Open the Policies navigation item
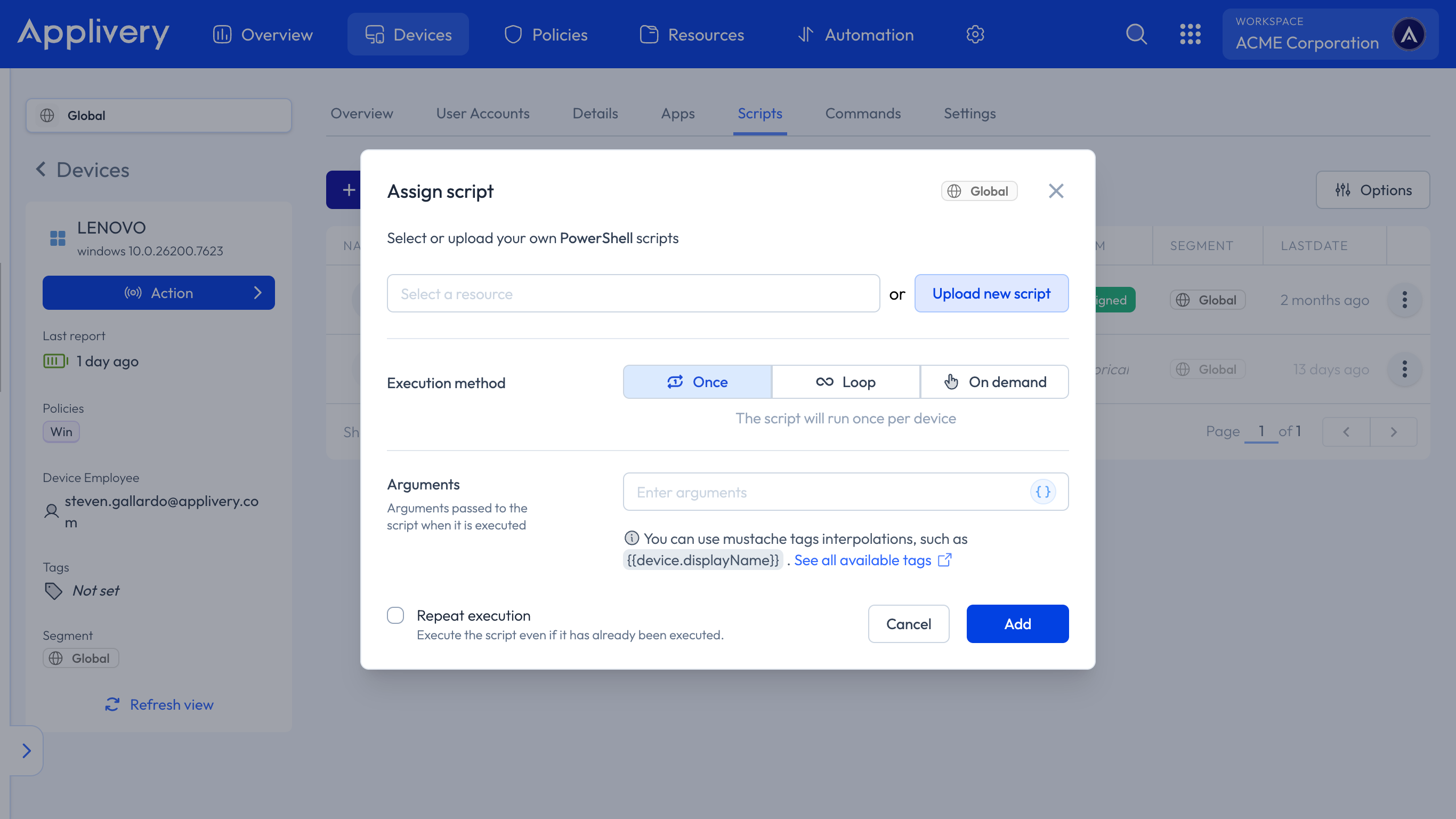This screenshot has height=819, width=1456. click(546, 35)
